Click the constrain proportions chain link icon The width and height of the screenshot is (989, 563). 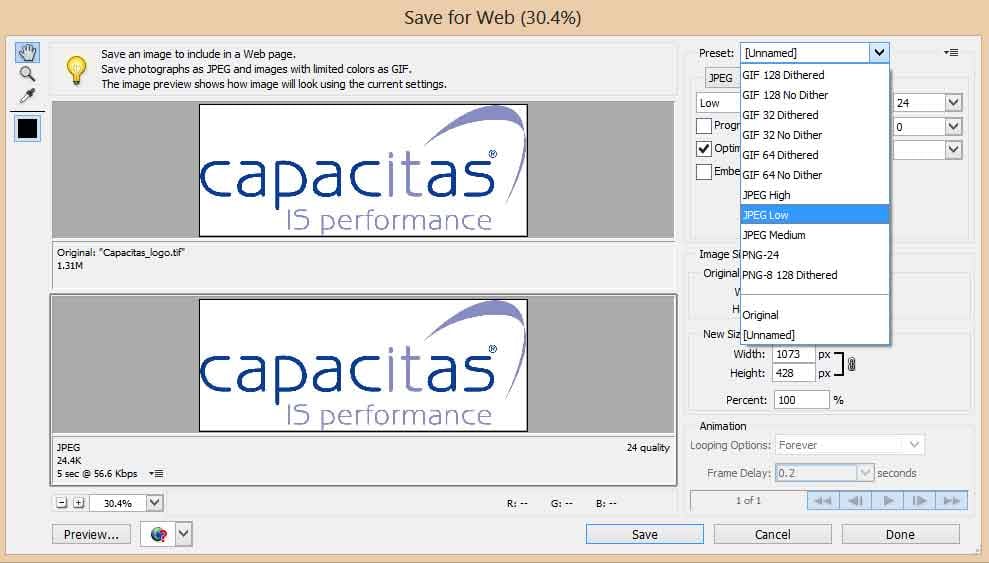click(x=851, y=364)
